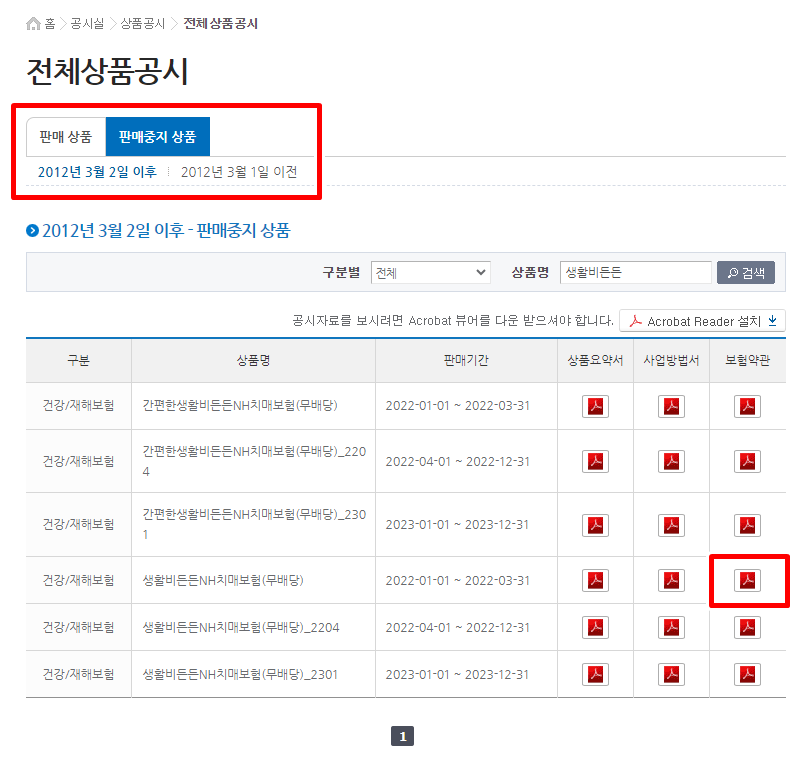Open 상품요약서 PDF for 생활비든든NH치매보험(무배당)_2204

(595, 628)
